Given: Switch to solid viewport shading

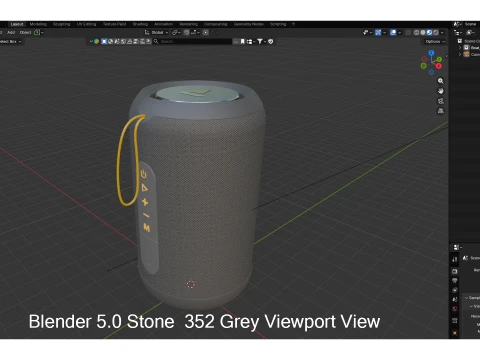Looking at the screenshot, I should (x=423, y=32).
